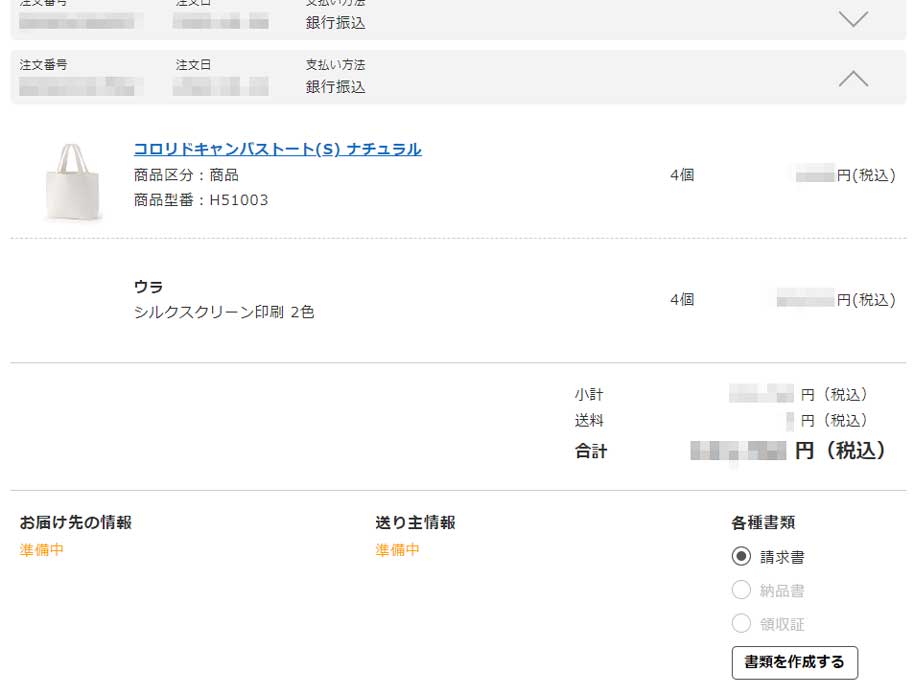The height and width of the screenshot is (695, 914).
Task: Click the 書類を作成する button
Action: click(x=795, y=662)
